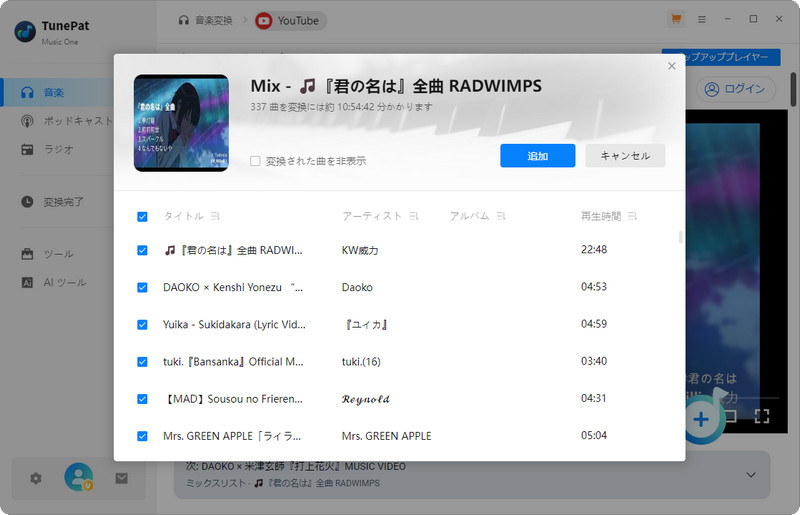The width and height of the screenshot is (800, 515).
Task: Sort by アルバム column icon
Action: [x=501, y=216]
